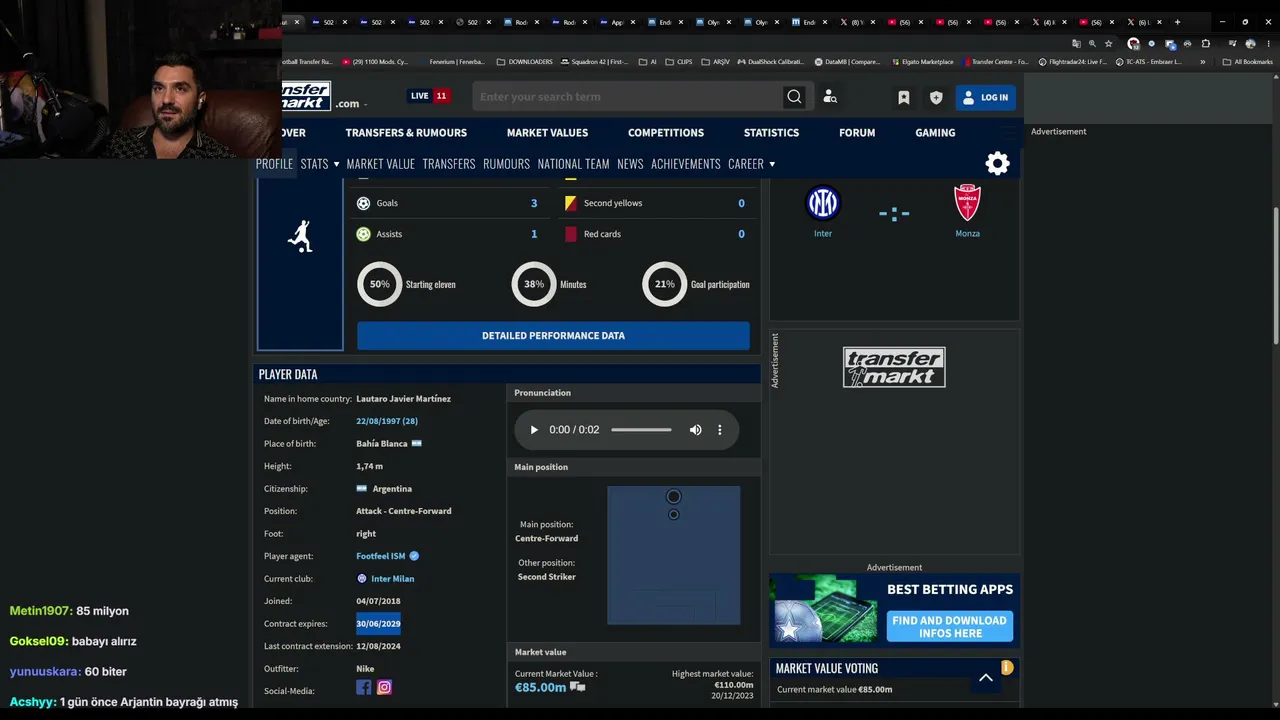
Task: Open the Competitions menu
Action: [x=666, y=133]
